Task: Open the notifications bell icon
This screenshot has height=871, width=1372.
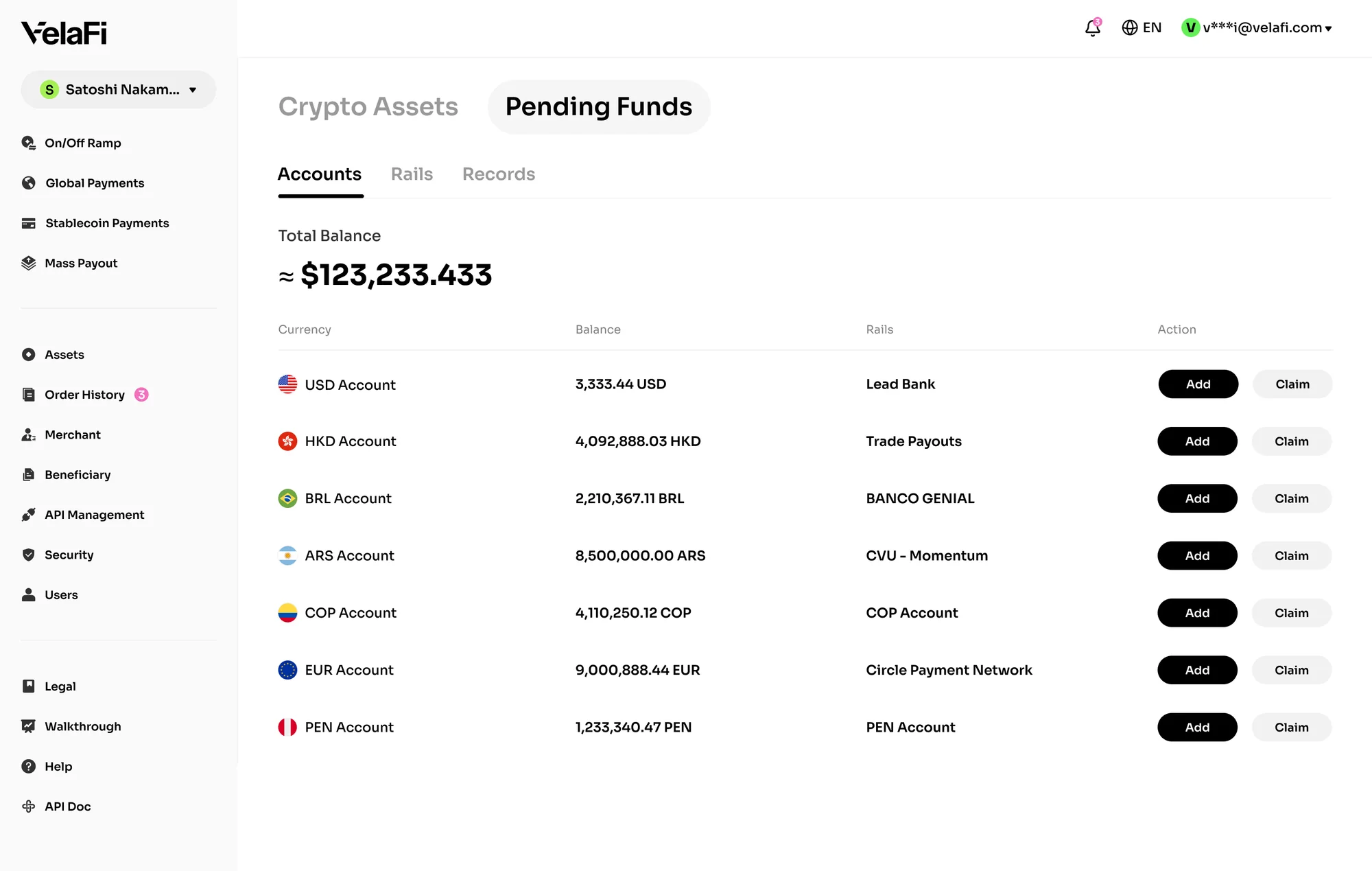Action: click(x=1093, y=27)
